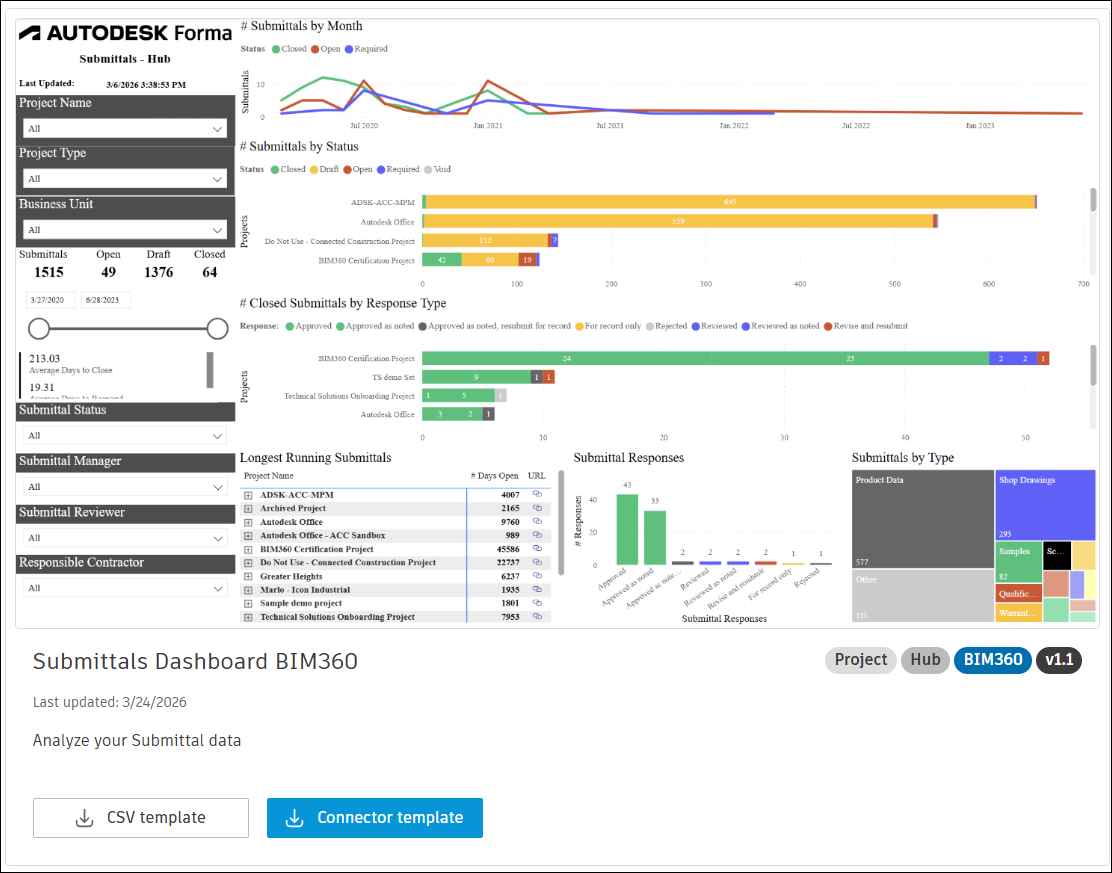
Task: Expand Marlo - Icon Industrial row
Action: click(x=248, y=590)
